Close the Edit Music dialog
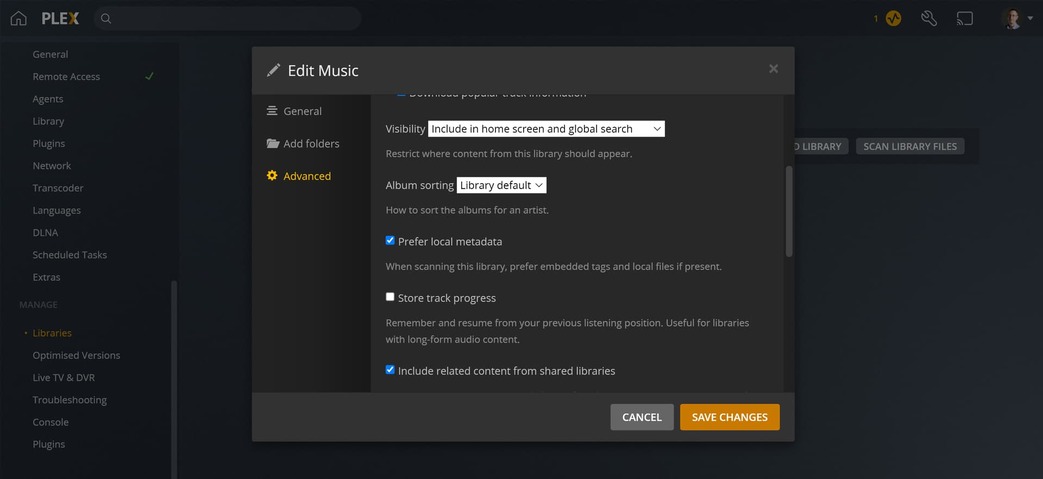This screenshot has width=1043, height=479. tap(773, 69)
